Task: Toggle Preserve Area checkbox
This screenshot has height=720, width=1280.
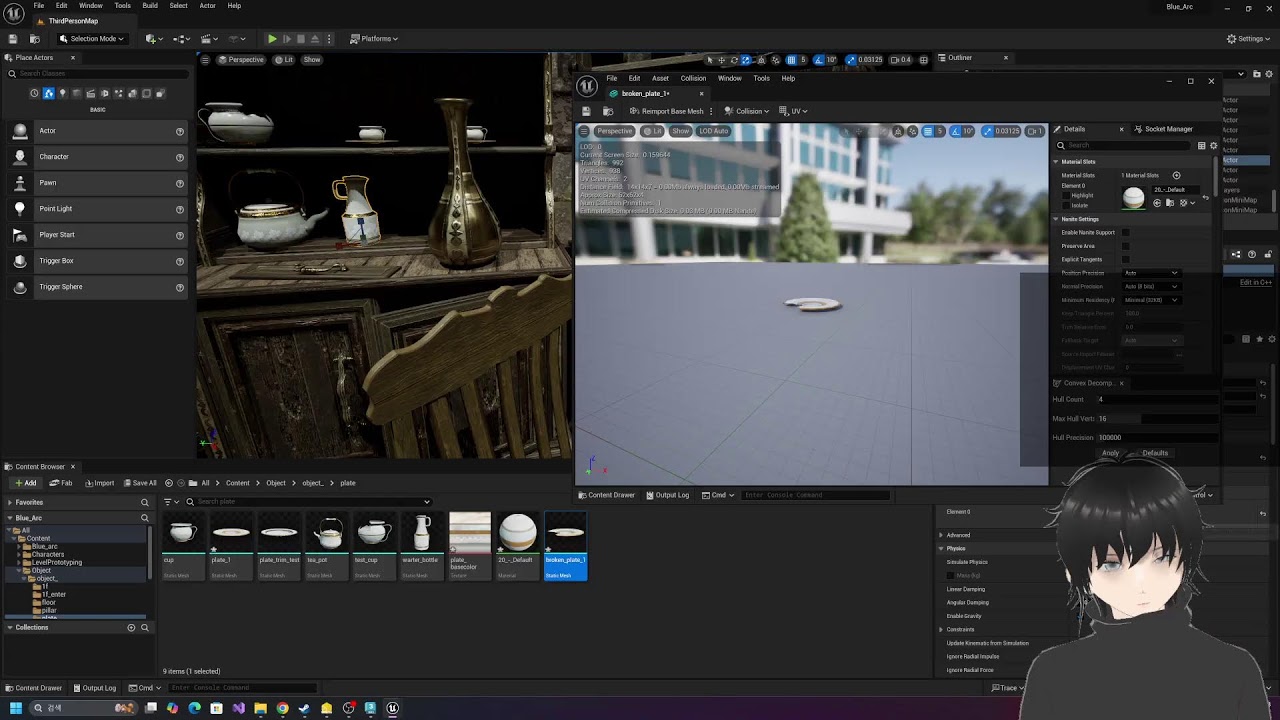Action: (1125, 246)
